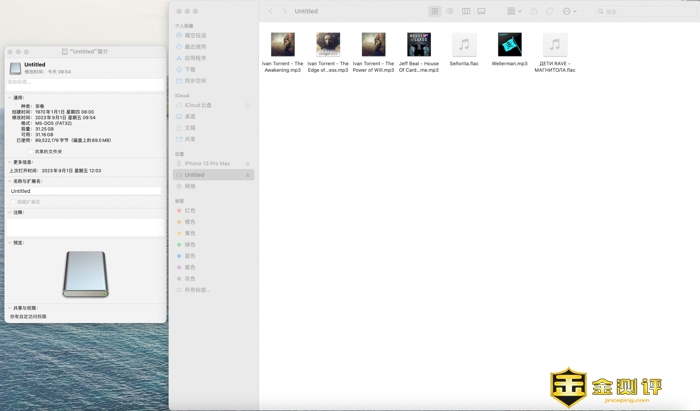Image resolution: width=700 pixels, height=411 pixels.
Task: Switch Finder to icon view
Action: pyautogui.click(x=435, y=11)
